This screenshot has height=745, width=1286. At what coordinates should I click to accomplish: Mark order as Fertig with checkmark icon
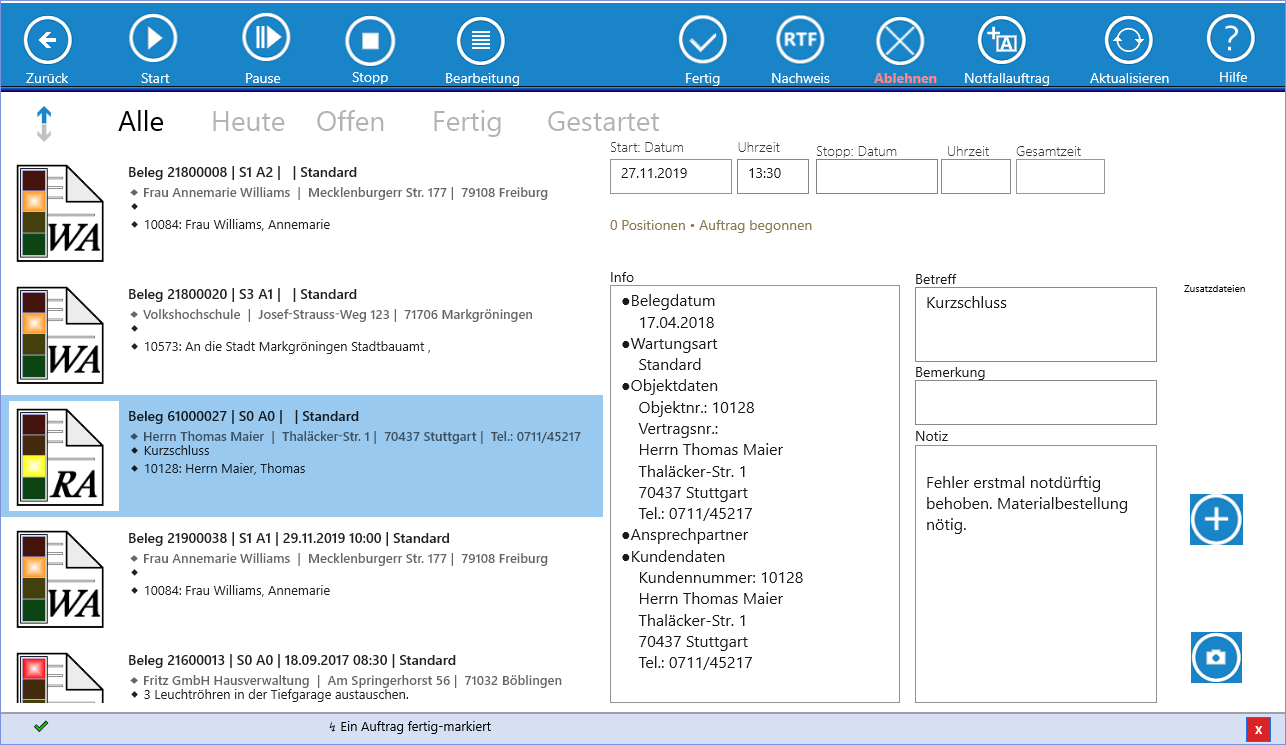coord(702,41)
